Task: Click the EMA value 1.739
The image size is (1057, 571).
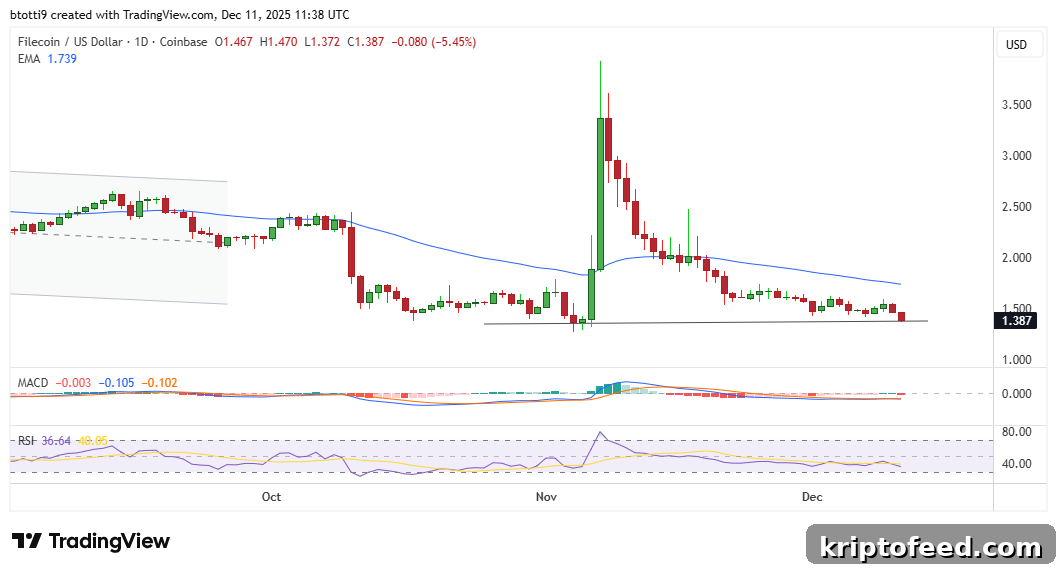Action: click(62, 59)
